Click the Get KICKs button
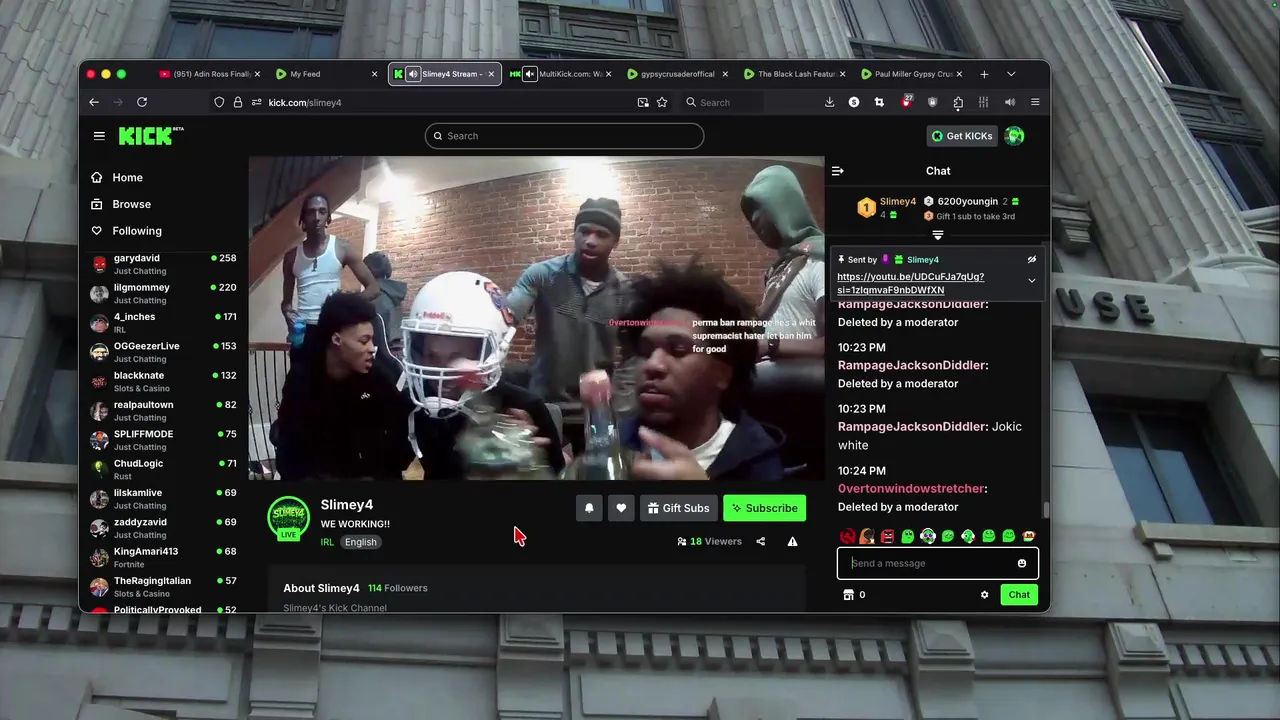This screenshot has width=1280, height=720. [x=962, y=136]
